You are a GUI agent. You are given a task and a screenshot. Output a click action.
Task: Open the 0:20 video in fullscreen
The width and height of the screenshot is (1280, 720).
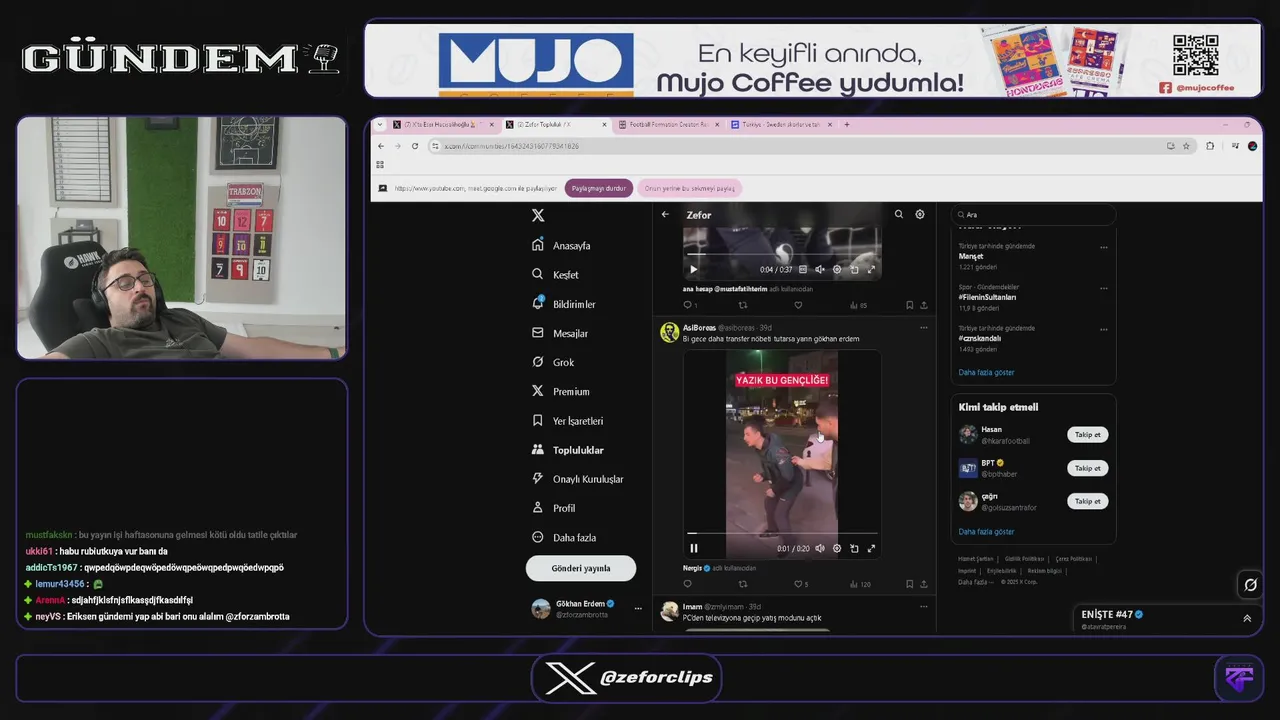[871, 548]
